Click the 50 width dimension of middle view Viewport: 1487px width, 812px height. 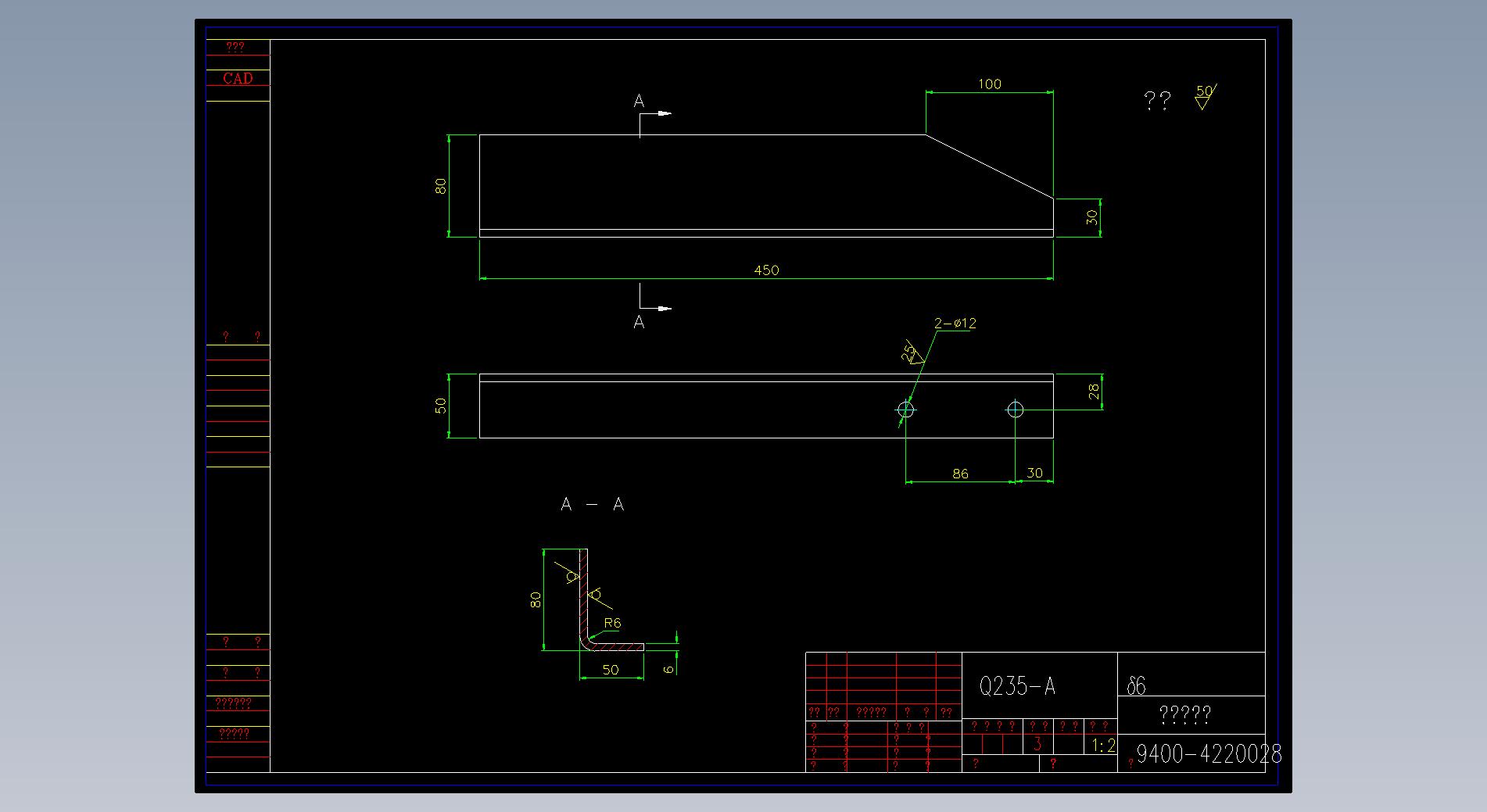coord(441,406)
